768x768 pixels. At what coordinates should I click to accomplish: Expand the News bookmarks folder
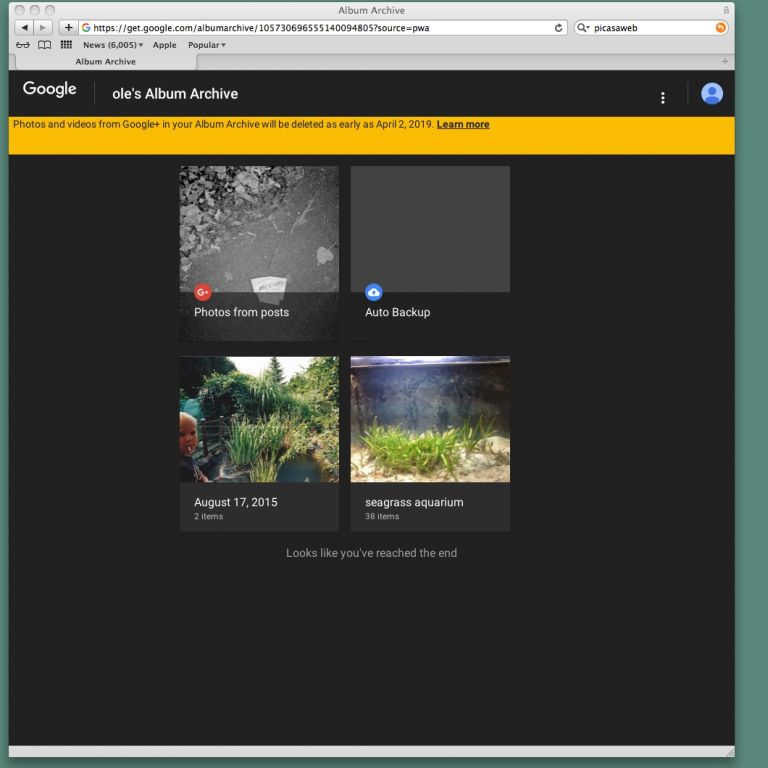[x=112, y=45]
